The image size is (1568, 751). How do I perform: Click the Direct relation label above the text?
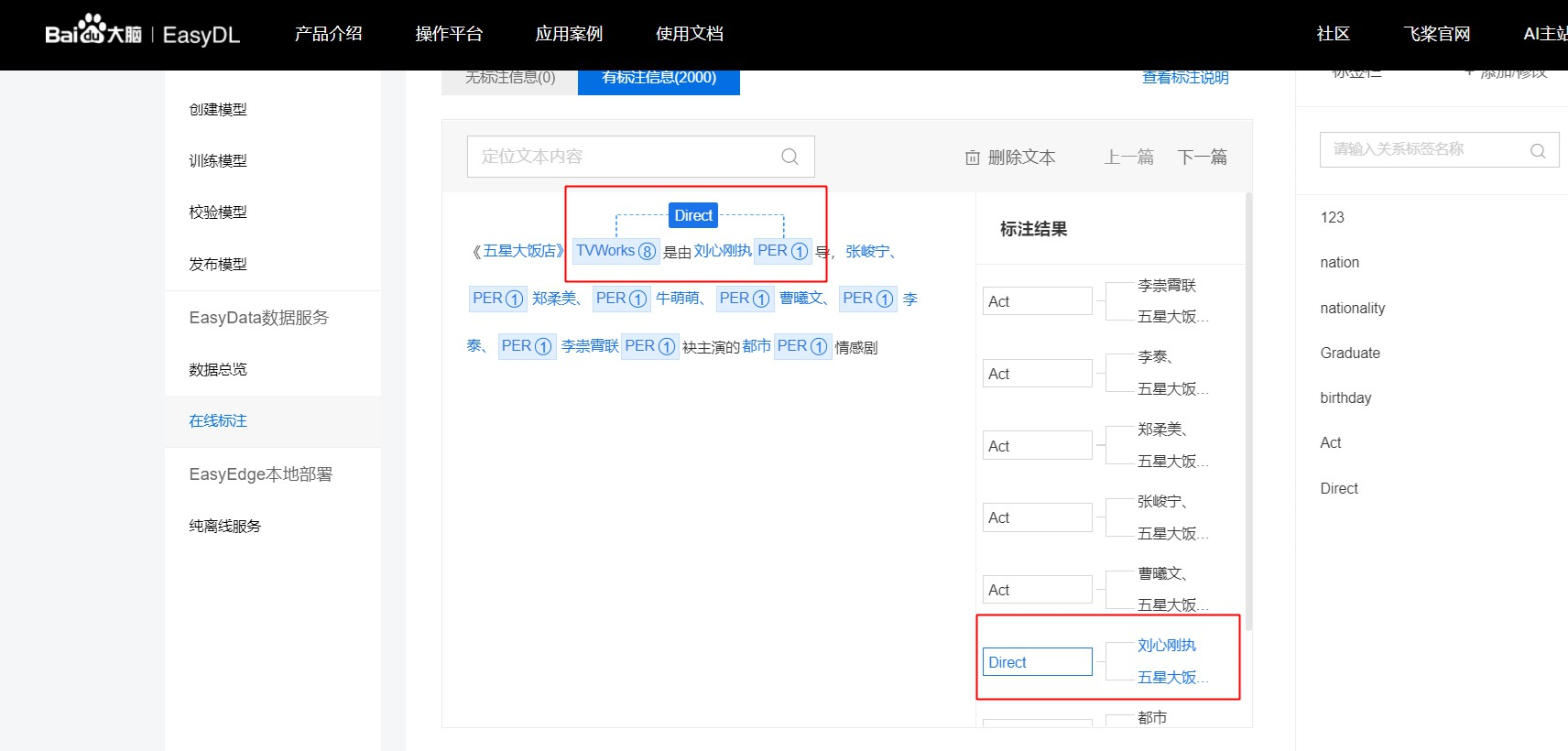point(693,215)
